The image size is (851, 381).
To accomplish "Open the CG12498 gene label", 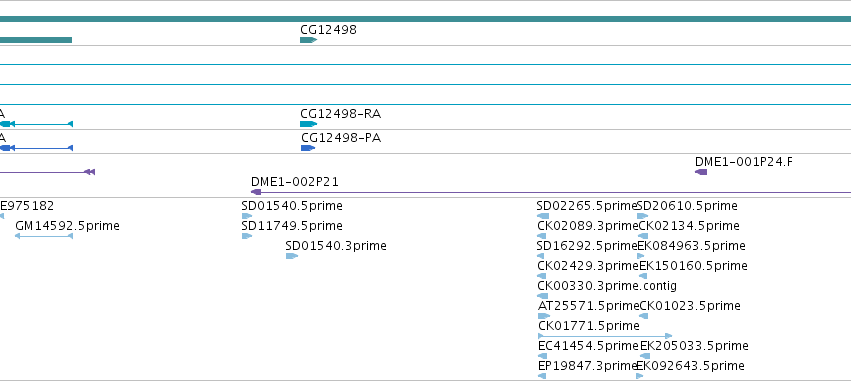I will coord(328,29).
